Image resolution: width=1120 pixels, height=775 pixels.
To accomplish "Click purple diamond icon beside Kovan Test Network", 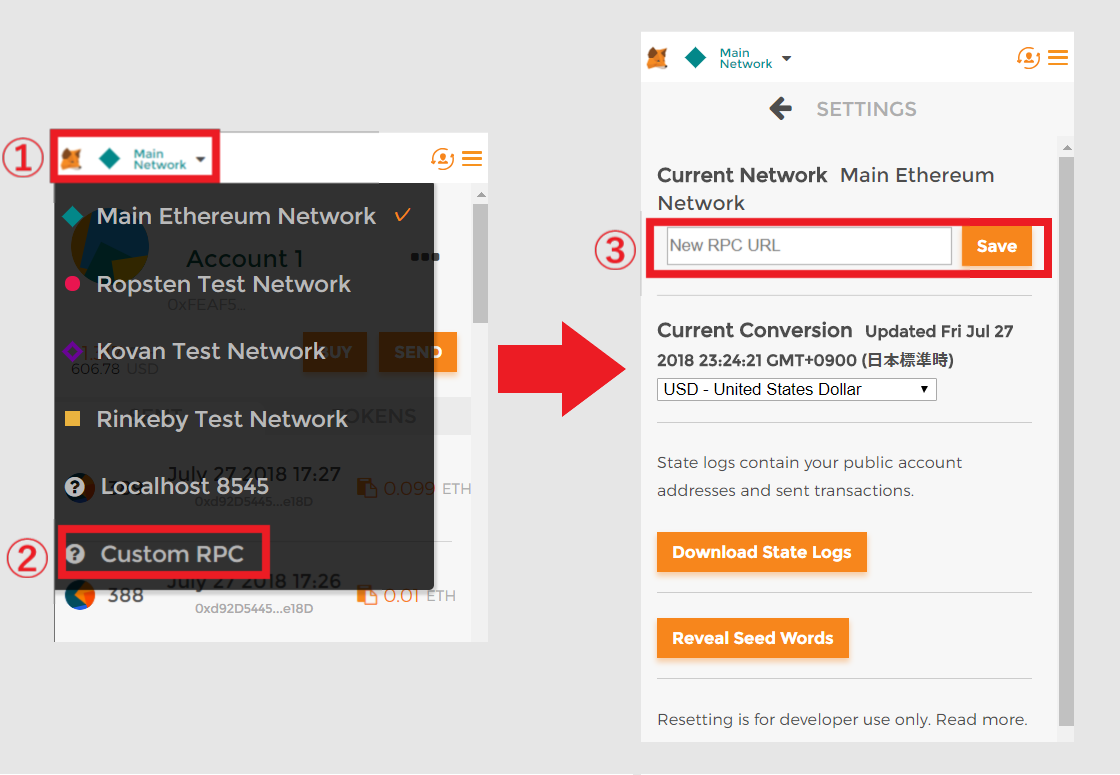I will (x=72, y=351).
